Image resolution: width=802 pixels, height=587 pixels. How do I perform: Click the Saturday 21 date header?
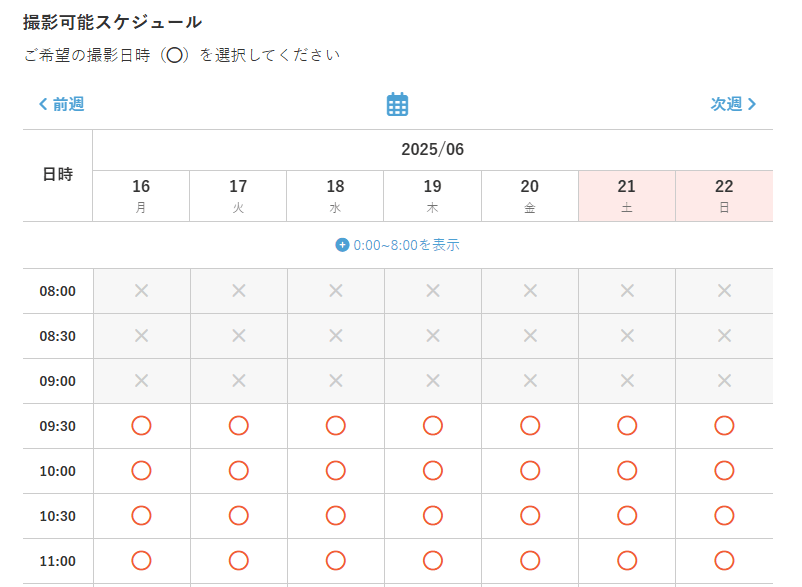[x=627, y=196]
